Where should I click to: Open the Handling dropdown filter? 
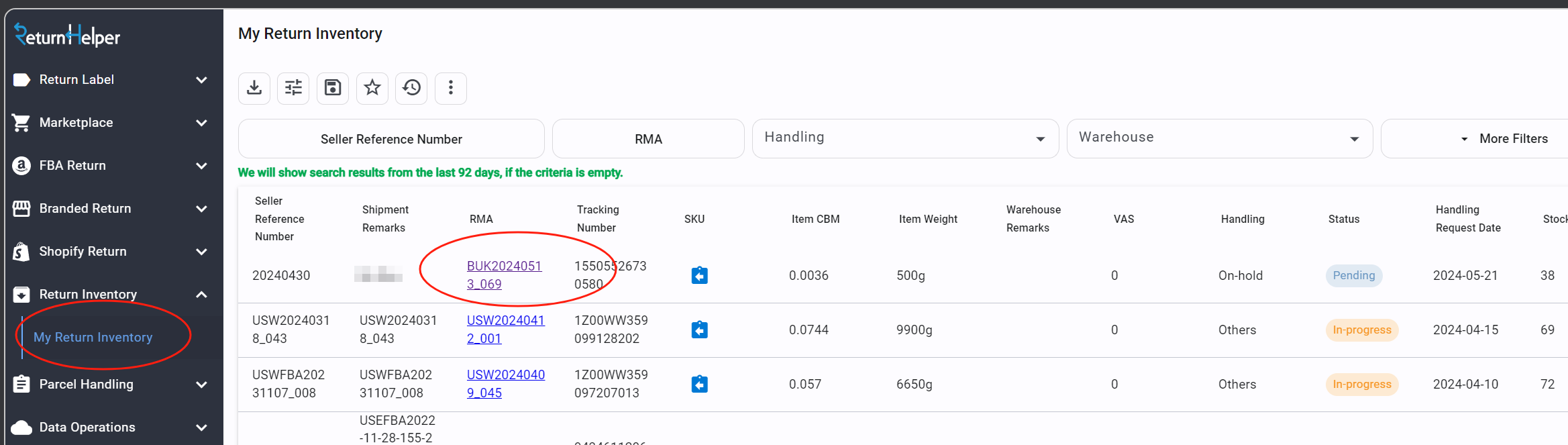[904, 138]
